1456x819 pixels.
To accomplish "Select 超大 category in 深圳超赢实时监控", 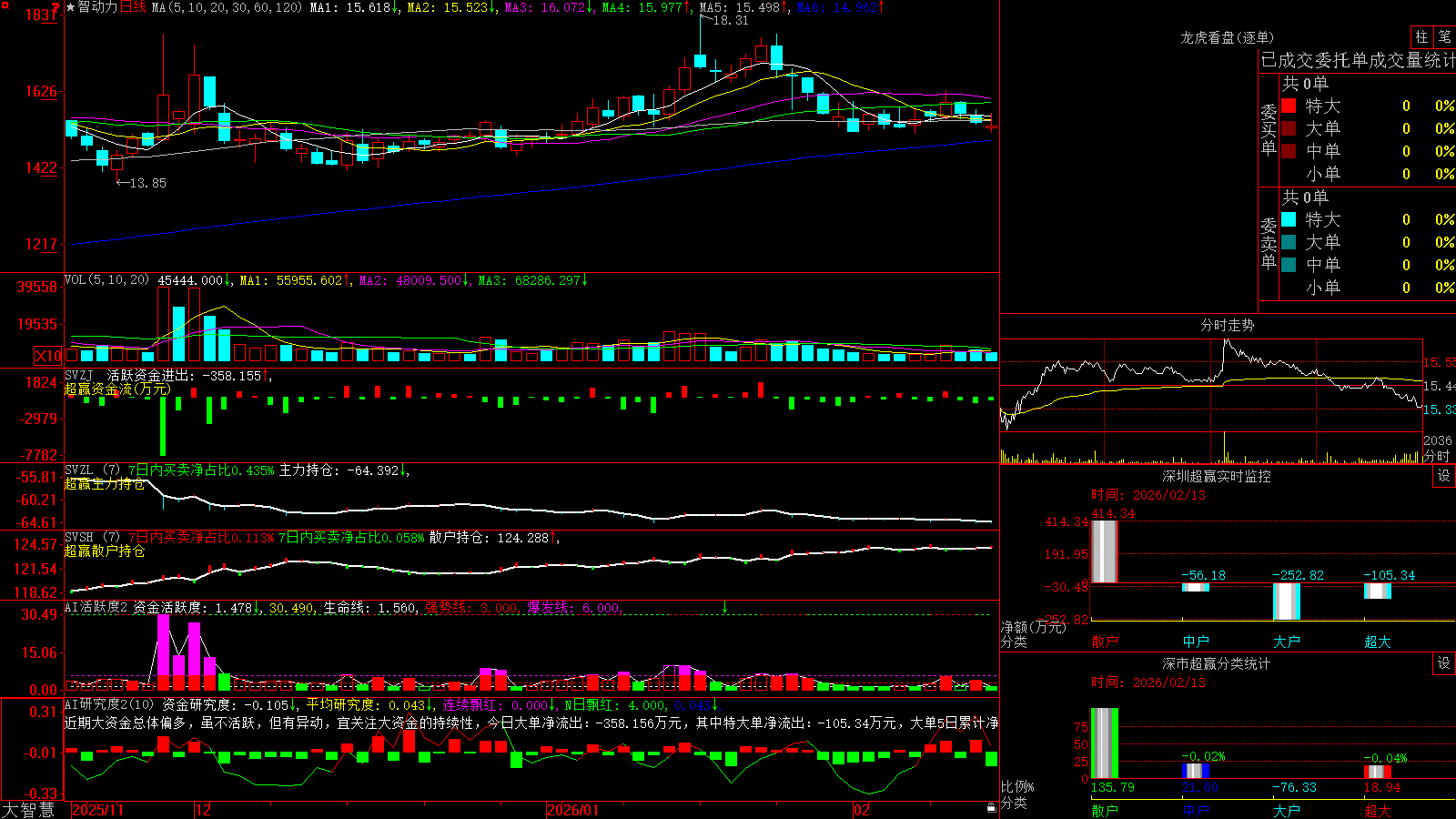I will [x=1378, y=642].
